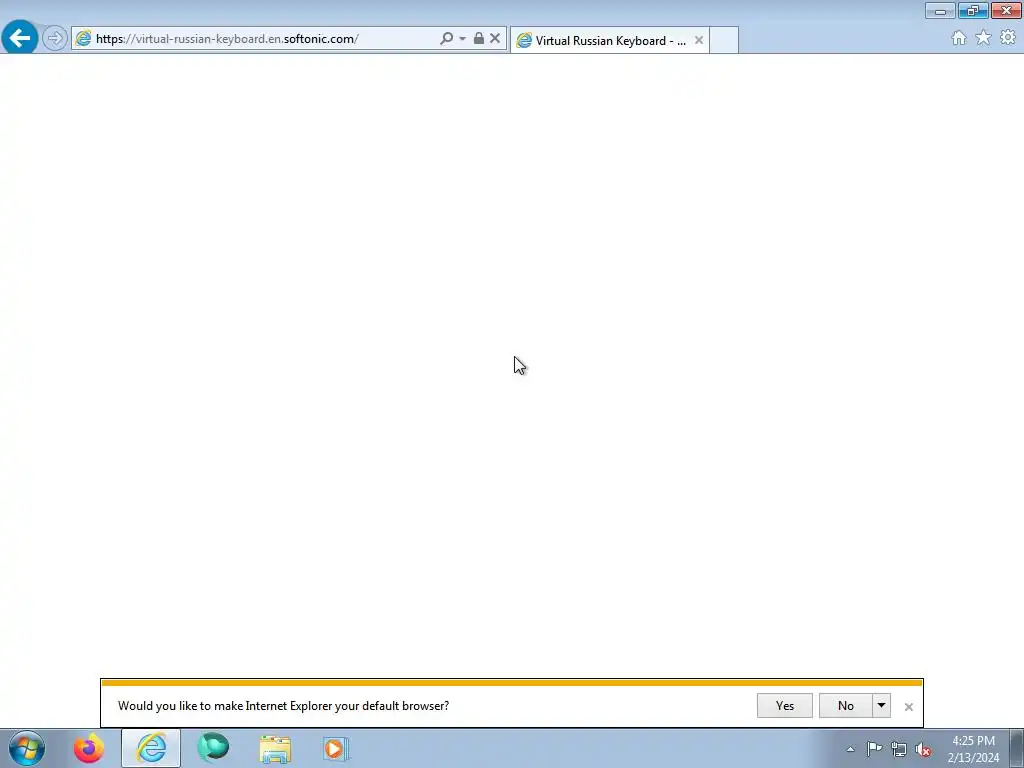
Task: Go back with the browser Back arrow
Action: coord(20,37)
